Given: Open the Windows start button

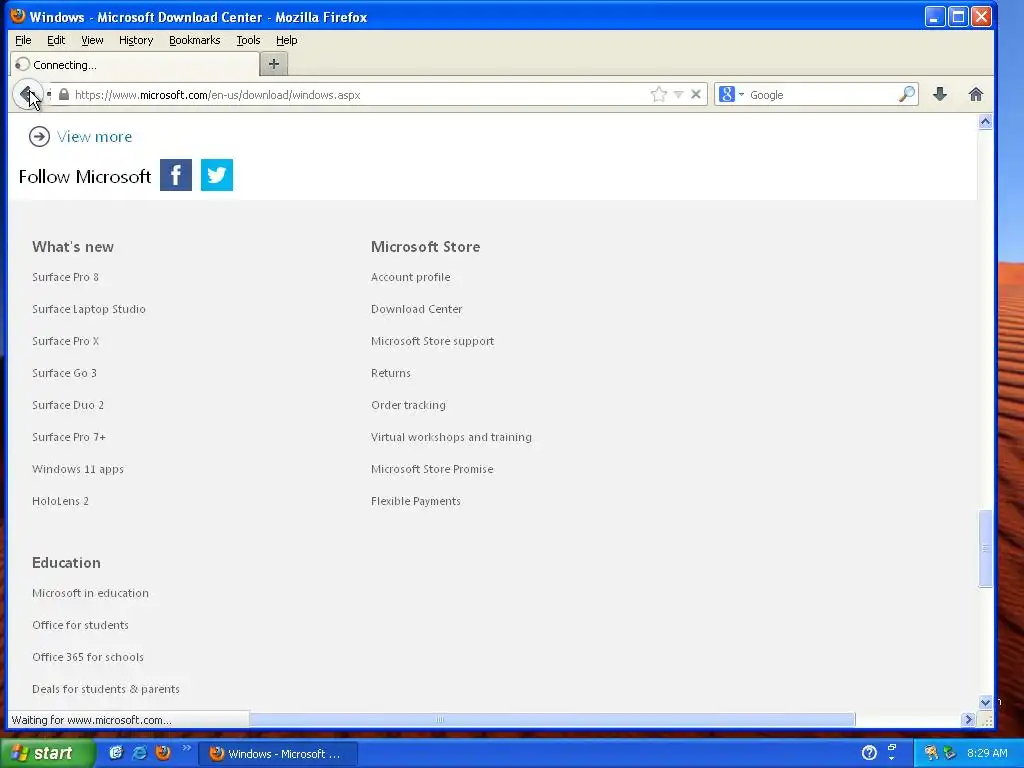Looking at the screenshot, I should 46,754.
